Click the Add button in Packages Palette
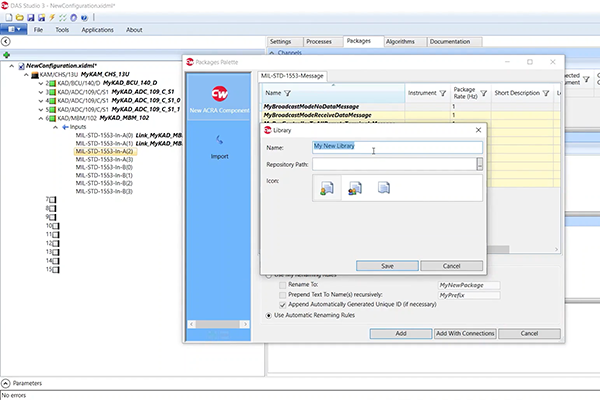Screen dimensions: 600x400 point(401,333)
